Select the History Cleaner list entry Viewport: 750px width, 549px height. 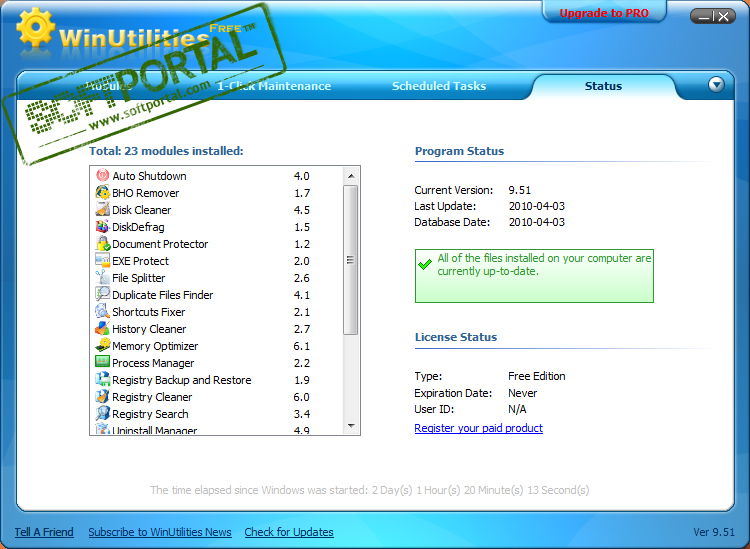point(149,329)
